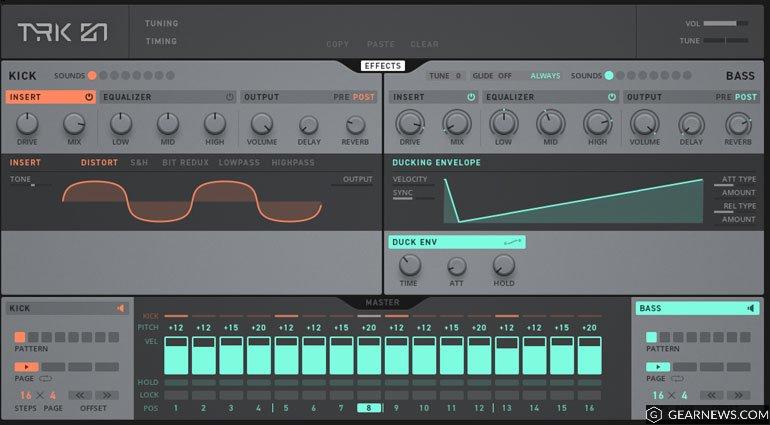770x425 pixels.
Task: Click the TIMING option
Action: [x=161, y=41]
